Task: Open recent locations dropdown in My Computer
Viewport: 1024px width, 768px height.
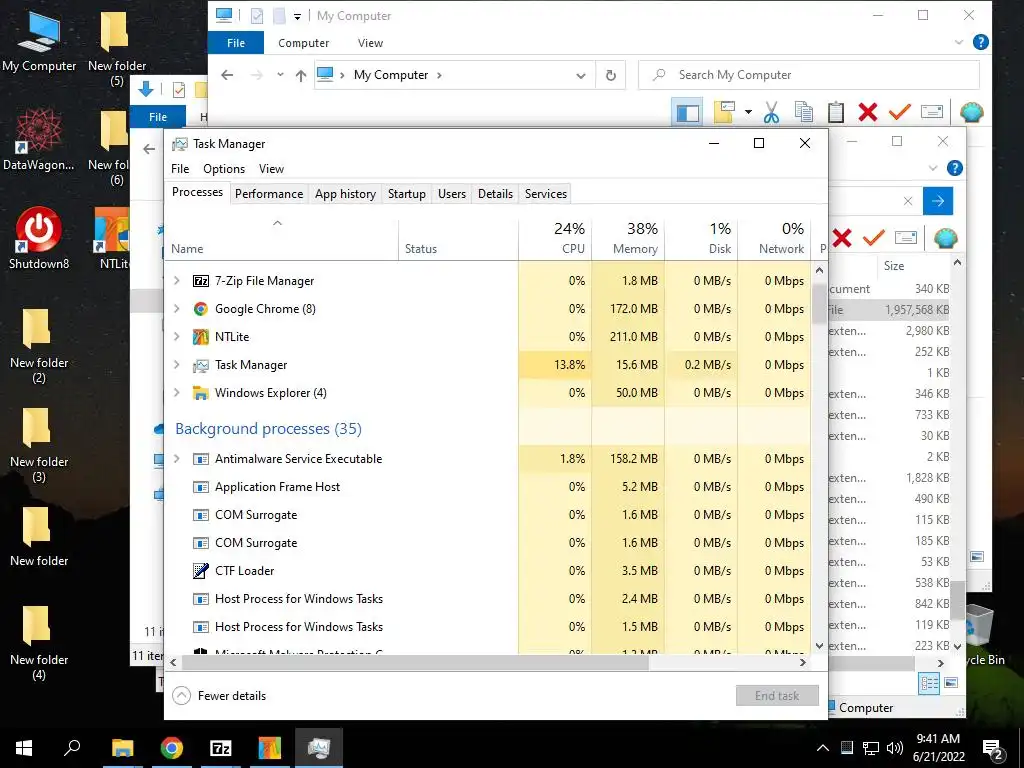Action: [x=280, y=75]
